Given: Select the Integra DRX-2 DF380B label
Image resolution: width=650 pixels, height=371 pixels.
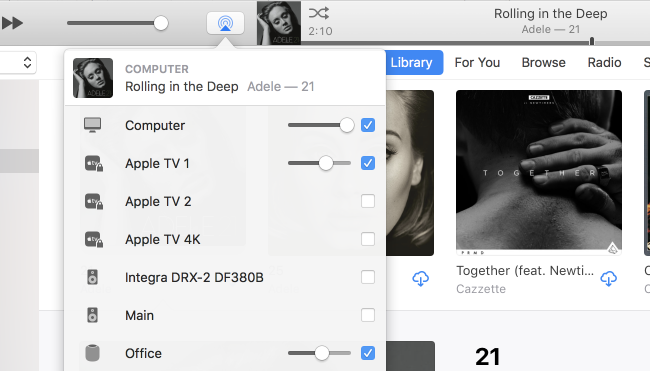Looking at the screenshot, I should [194, 277].
